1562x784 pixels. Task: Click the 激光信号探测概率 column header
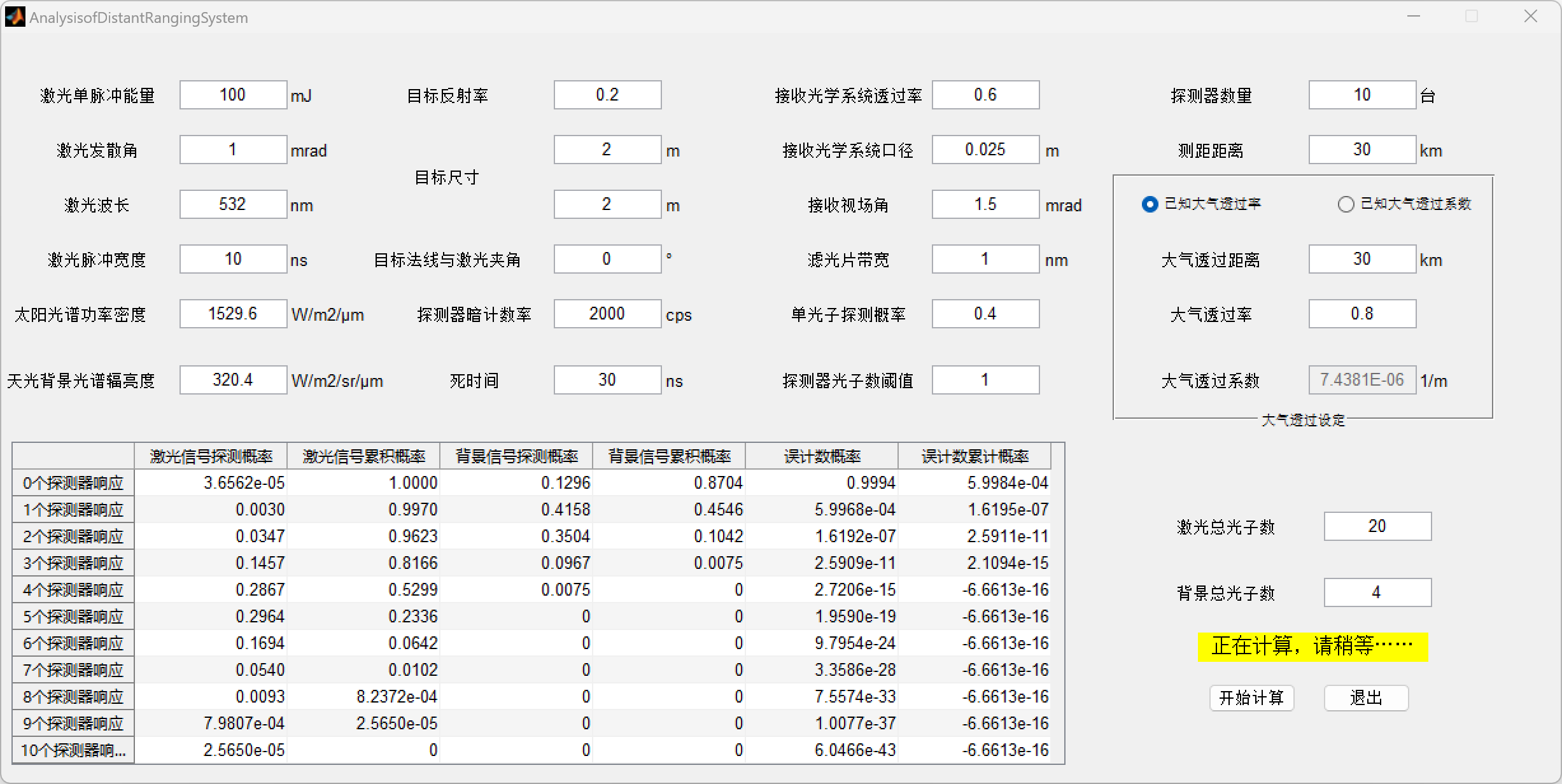tap(211, 456)
